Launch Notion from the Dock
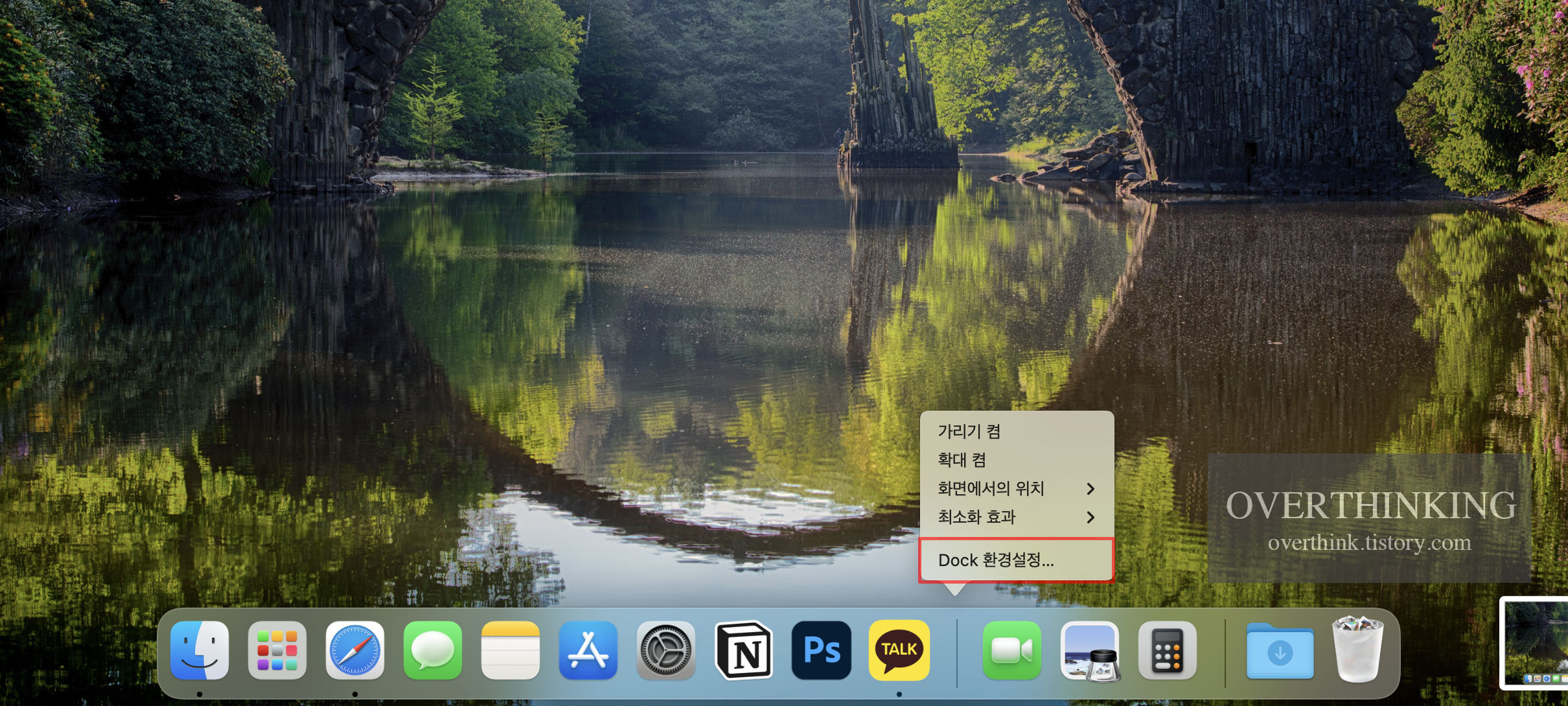This screenshot has width=1568, height=706. tap(744, 650)
